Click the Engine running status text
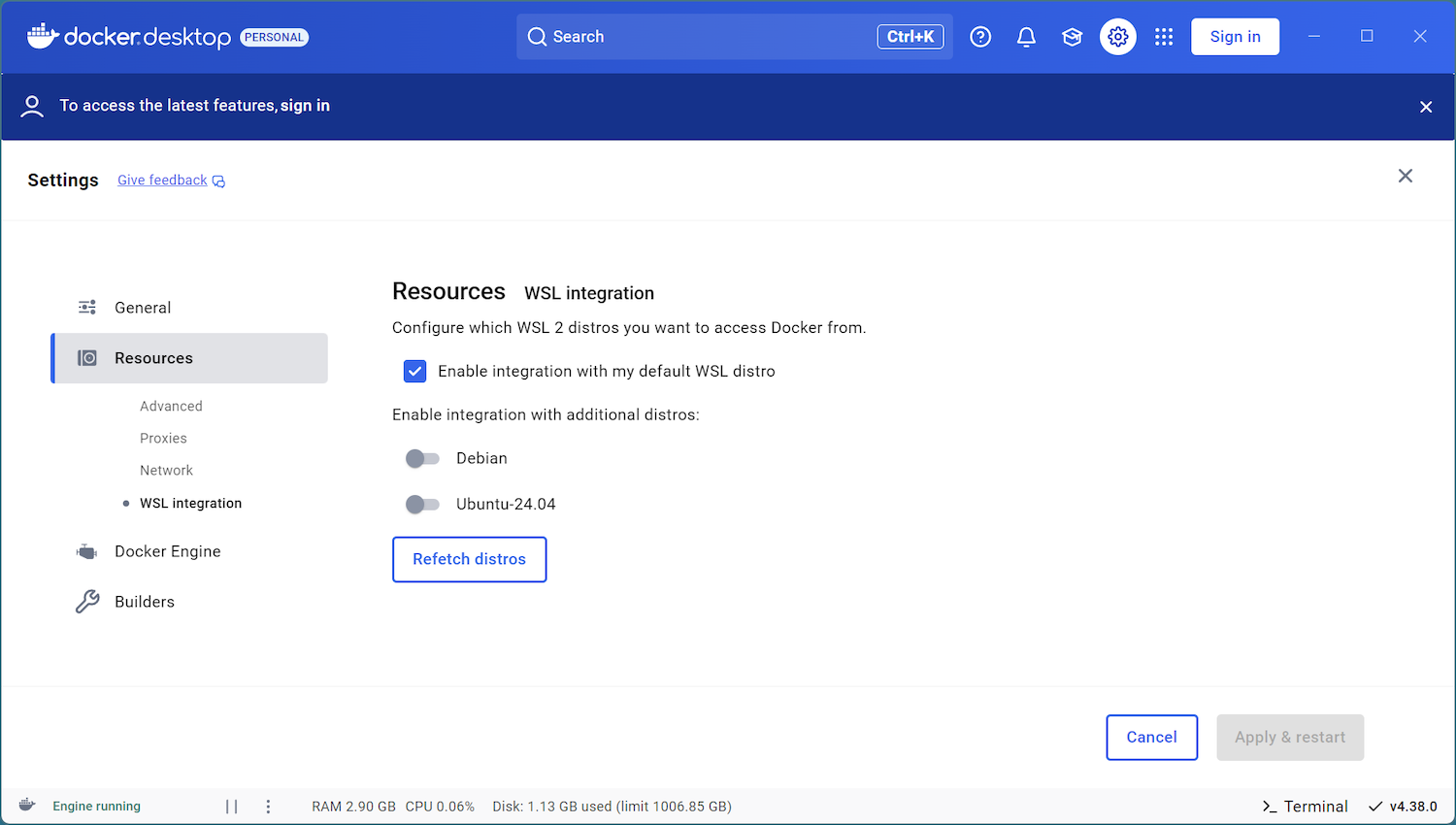Image resolution: width=1456 pixels, height=825 pixels. tap(96, 807)
